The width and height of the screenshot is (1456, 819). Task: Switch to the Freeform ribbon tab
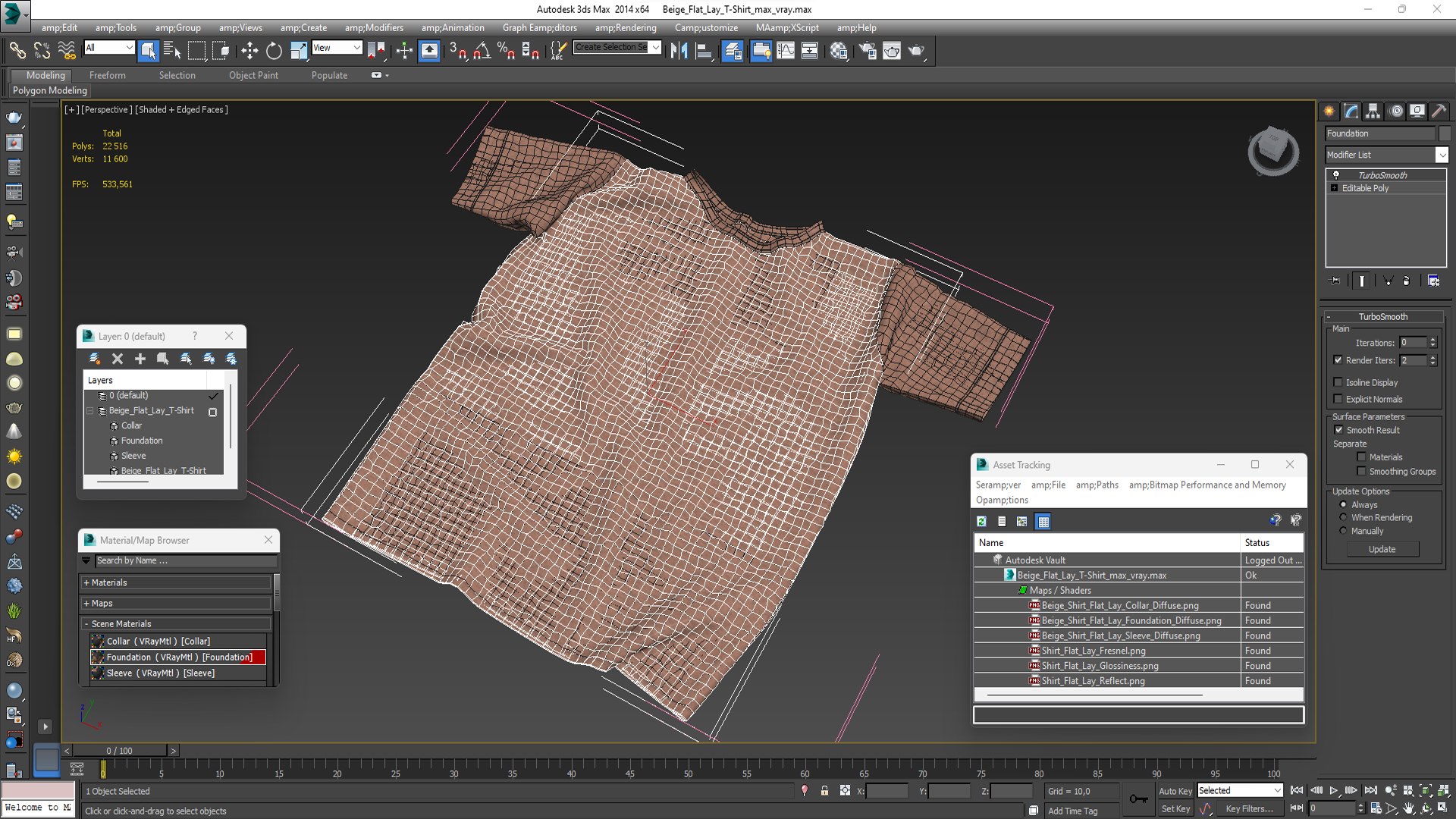click(x=107, y=75)
